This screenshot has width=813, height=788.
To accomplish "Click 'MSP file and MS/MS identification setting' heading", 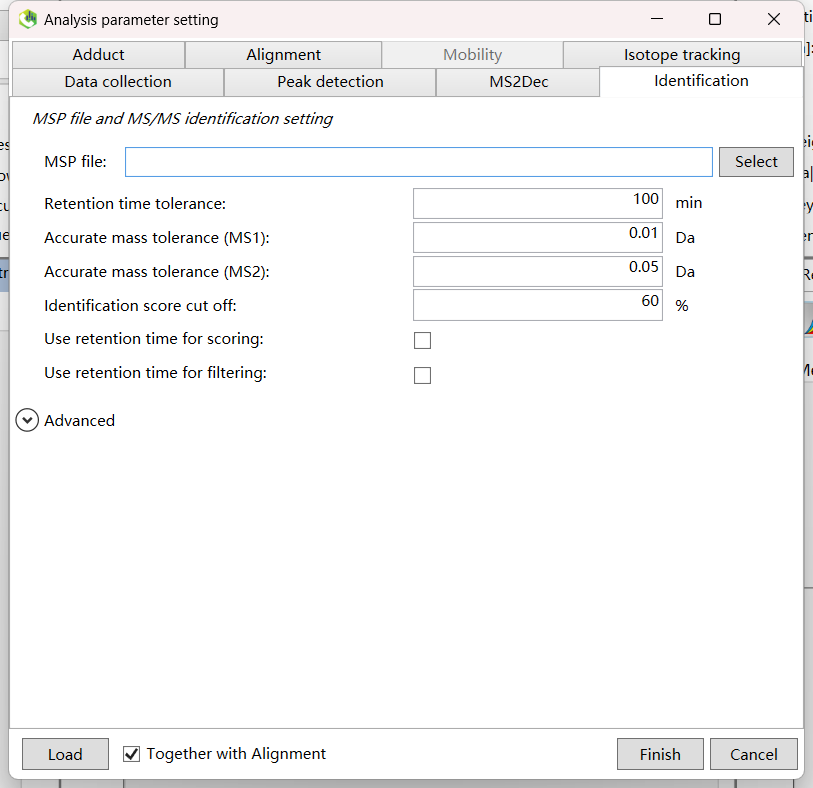I will tap(183, 119).
